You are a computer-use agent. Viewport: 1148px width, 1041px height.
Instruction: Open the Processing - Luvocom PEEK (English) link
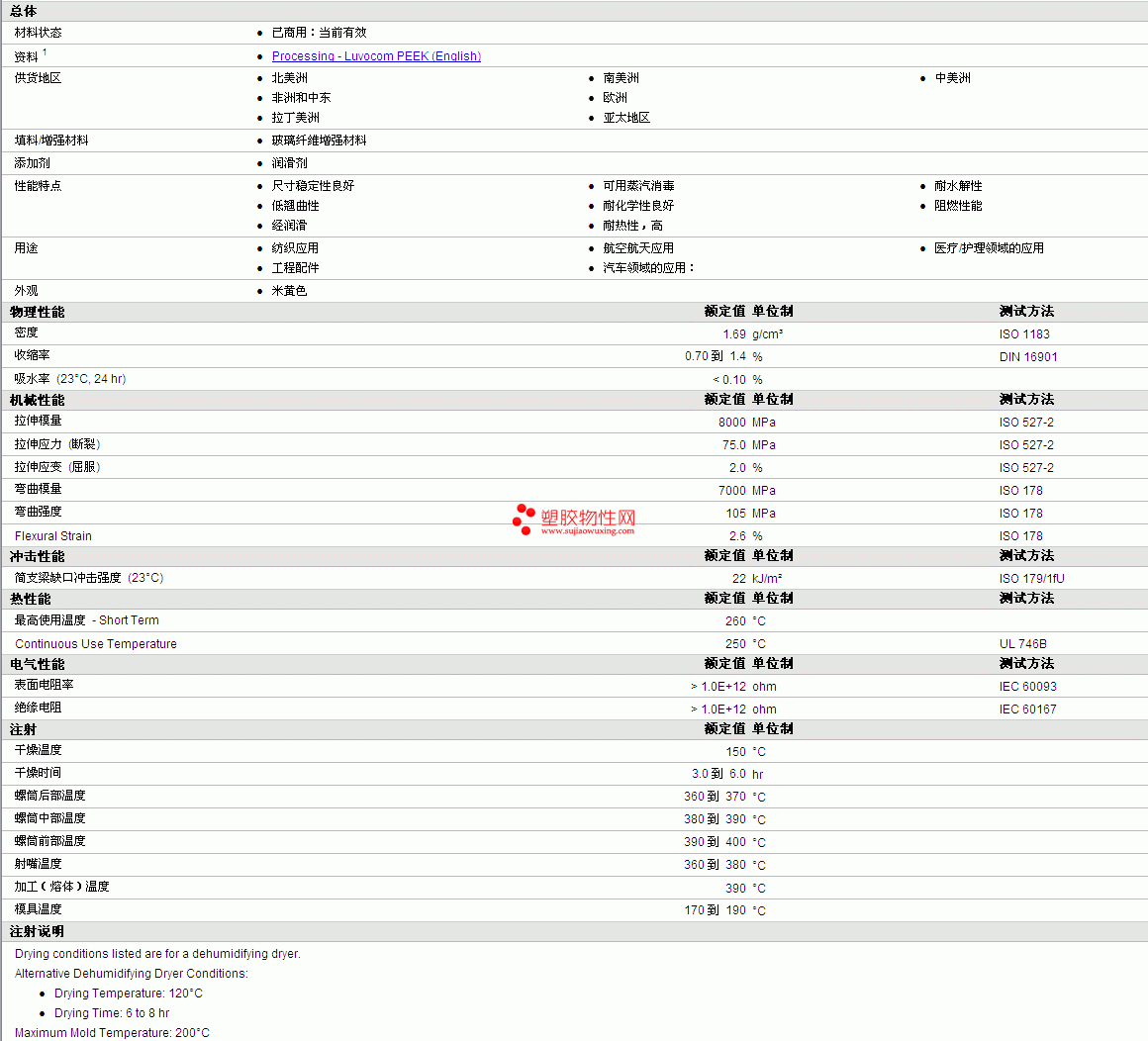(376, 56)
